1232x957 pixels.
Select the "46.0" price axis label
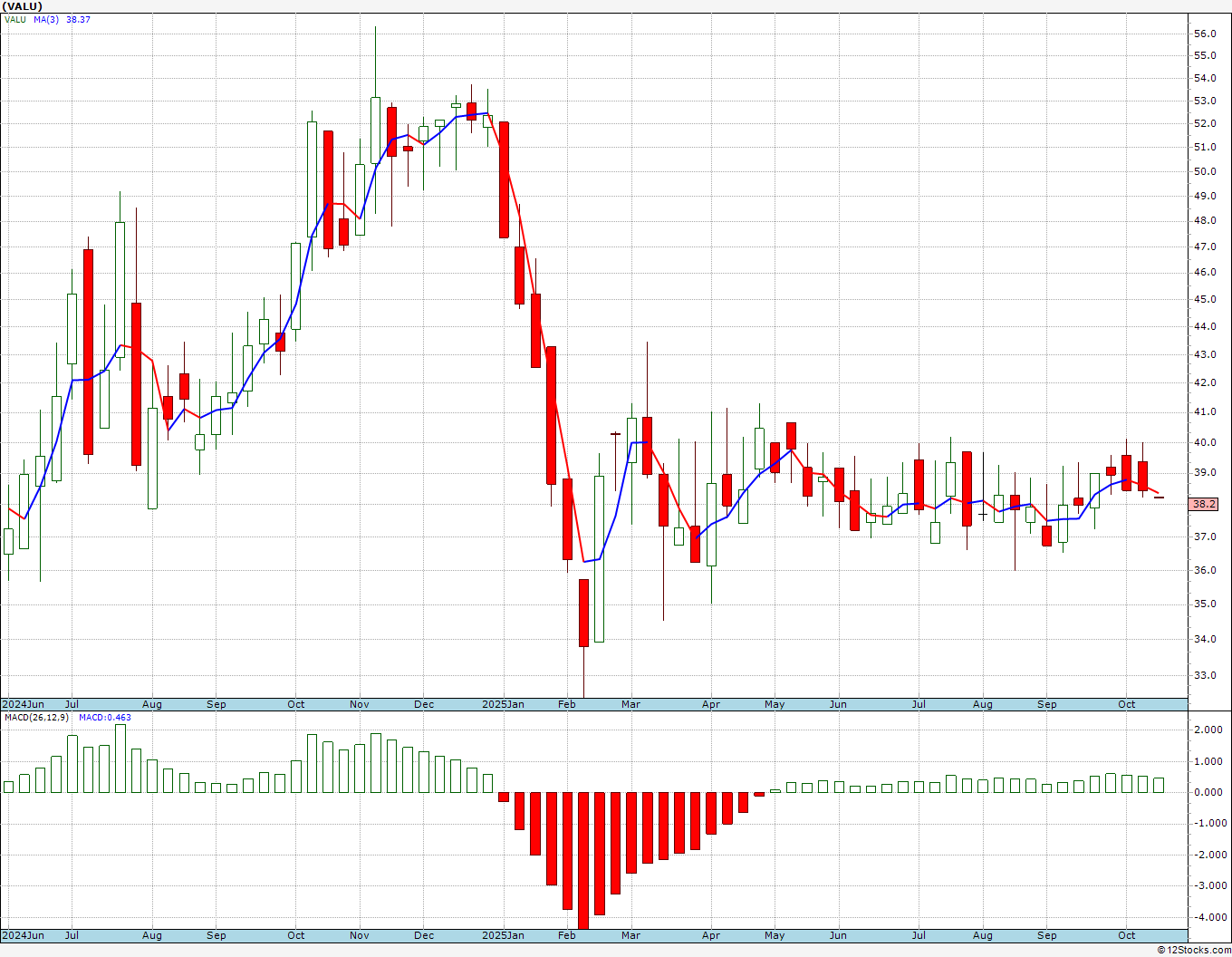tap(1205, 272)
